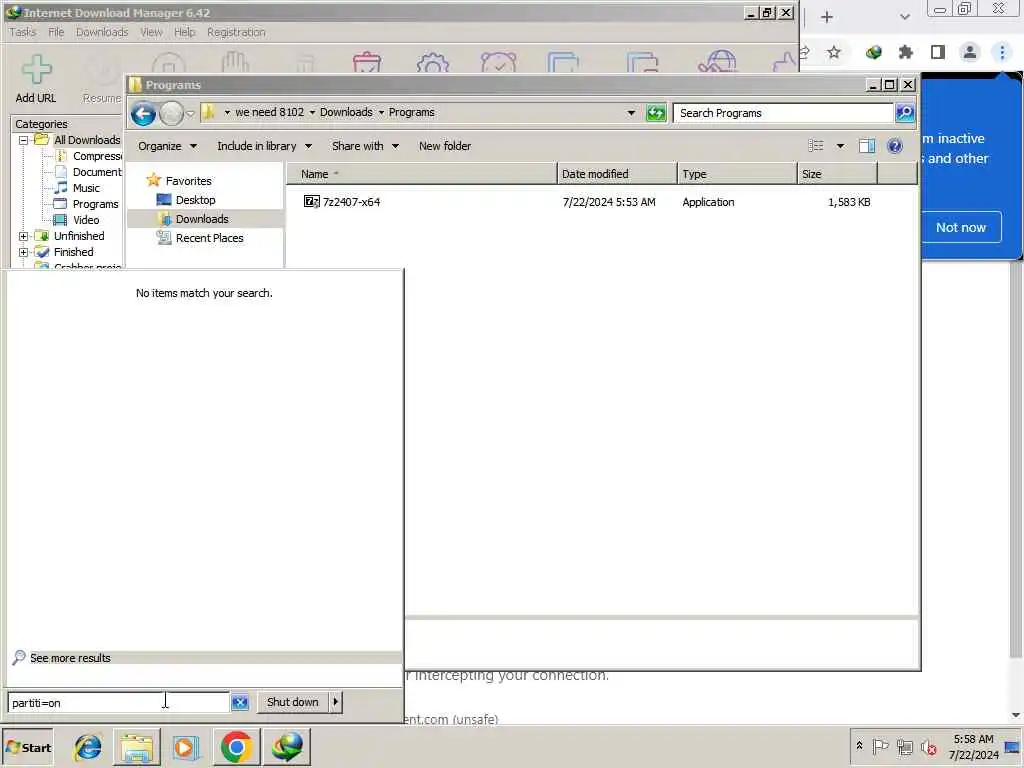Open the IDM Options gear icon
Image resolution: width=1024 pixels, height=768 pixels.
coord(432,63)
